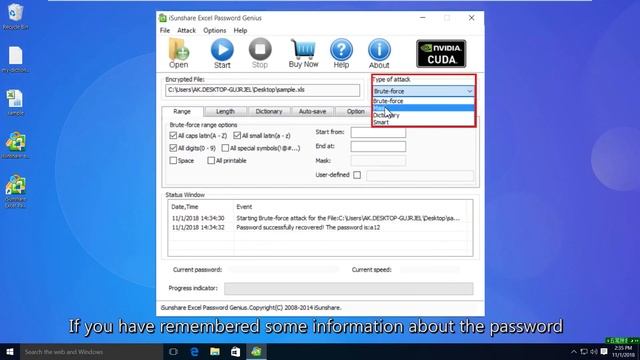The image size is (640, 360).
Task: Open the Help menu in the menu bar
Action: click(x=240, y=31)
